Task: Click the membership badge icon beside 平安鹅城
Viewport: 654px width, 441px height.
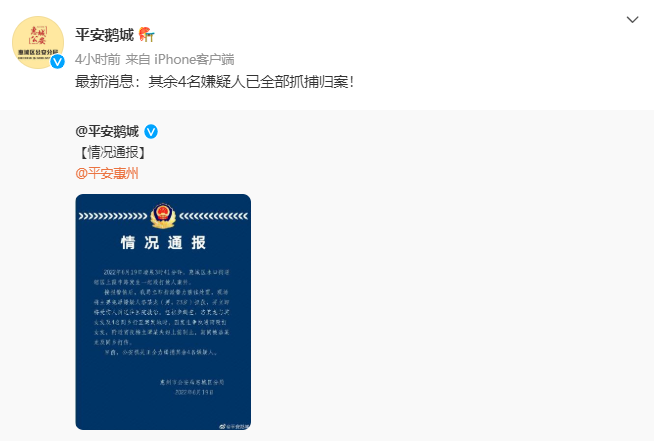Action: click(x=146, y=35)
